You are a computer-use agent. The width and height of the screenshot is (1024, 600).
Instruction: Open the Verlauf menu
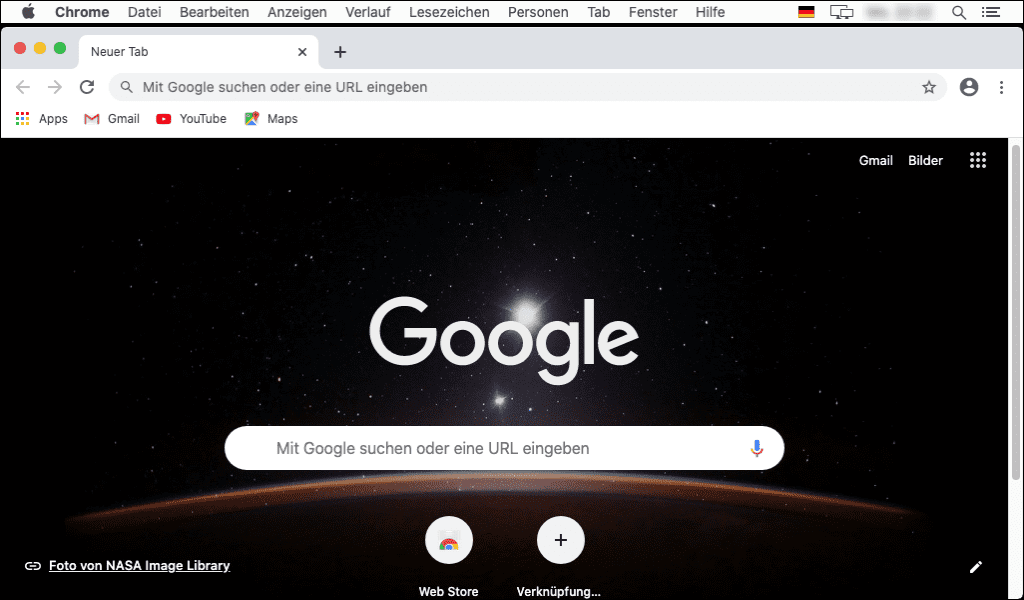click(x=368, y=12)
